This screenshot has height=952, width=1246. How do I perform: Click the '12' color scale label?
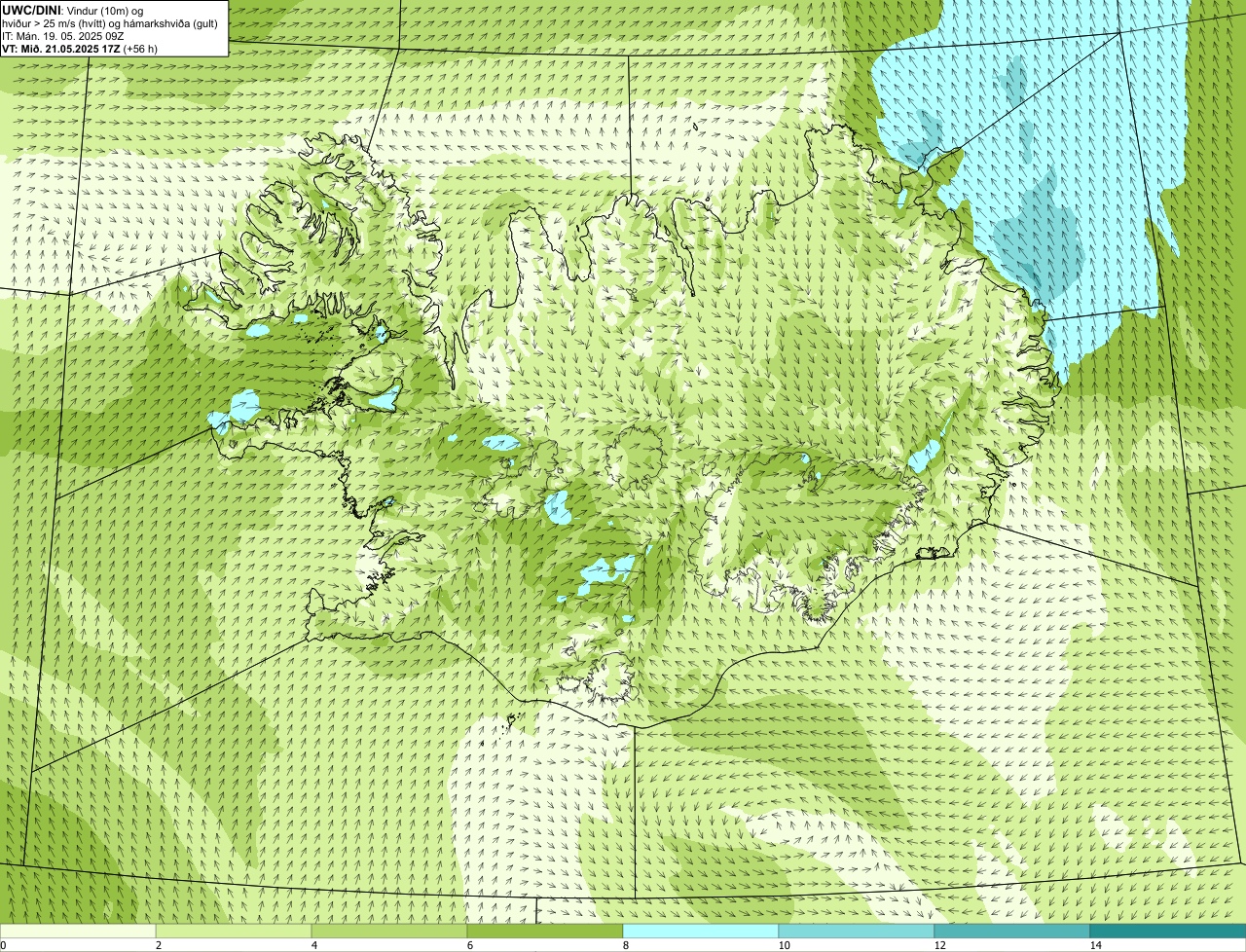click(939, 945)
